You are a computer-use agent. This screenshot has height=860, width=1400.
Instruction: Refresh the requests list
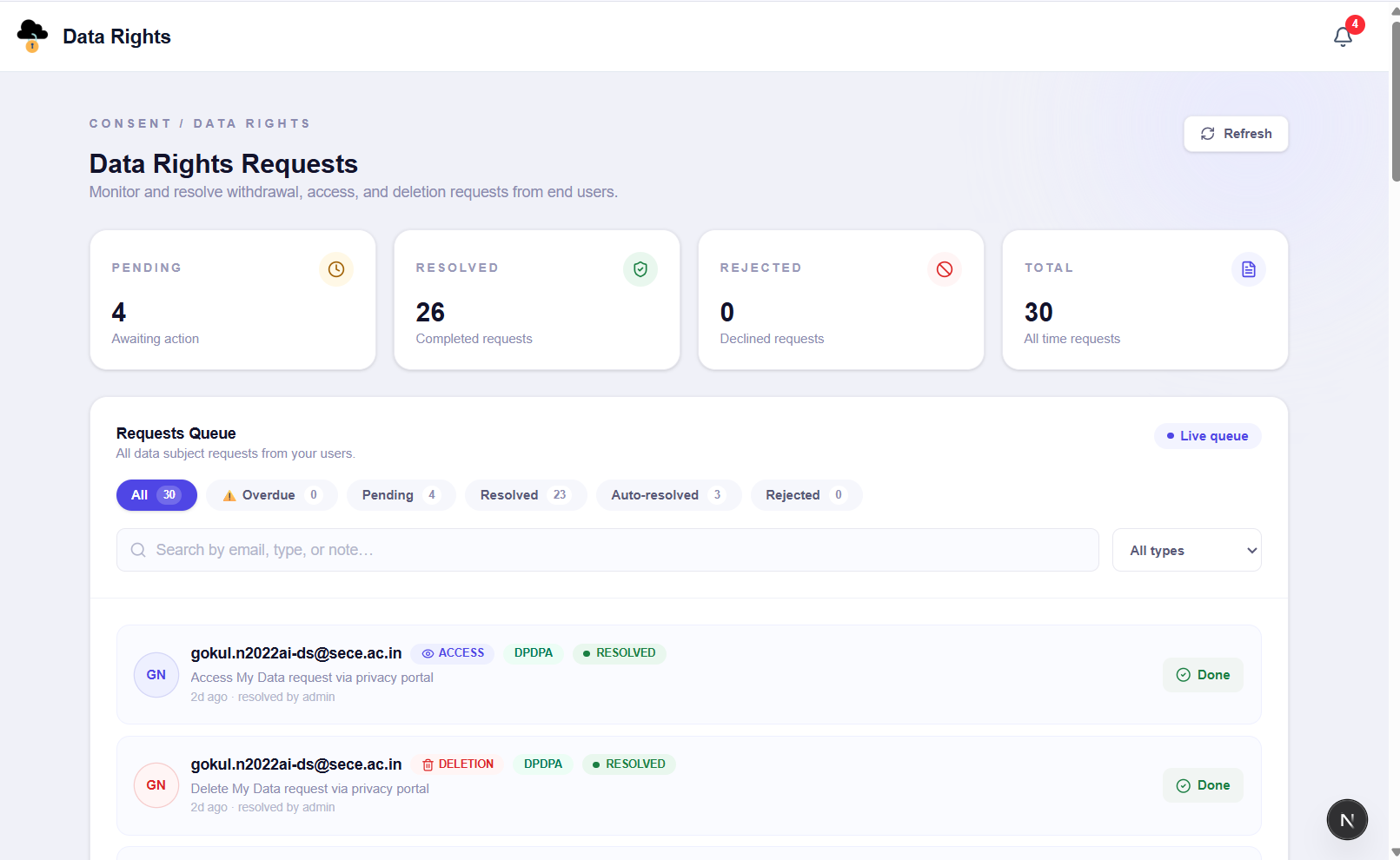click(x=1236, y=134)
